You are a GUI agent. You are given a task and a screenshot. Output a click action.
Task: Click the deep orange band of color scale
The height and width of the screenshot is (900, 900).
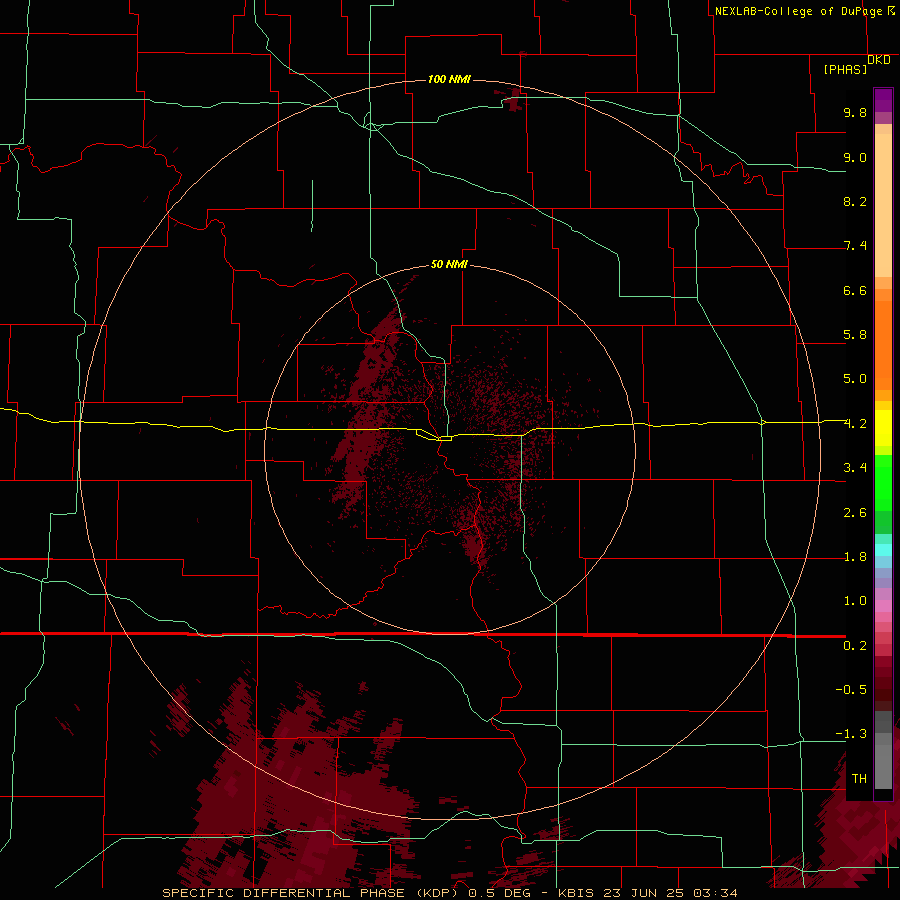[x=883, y=344]
